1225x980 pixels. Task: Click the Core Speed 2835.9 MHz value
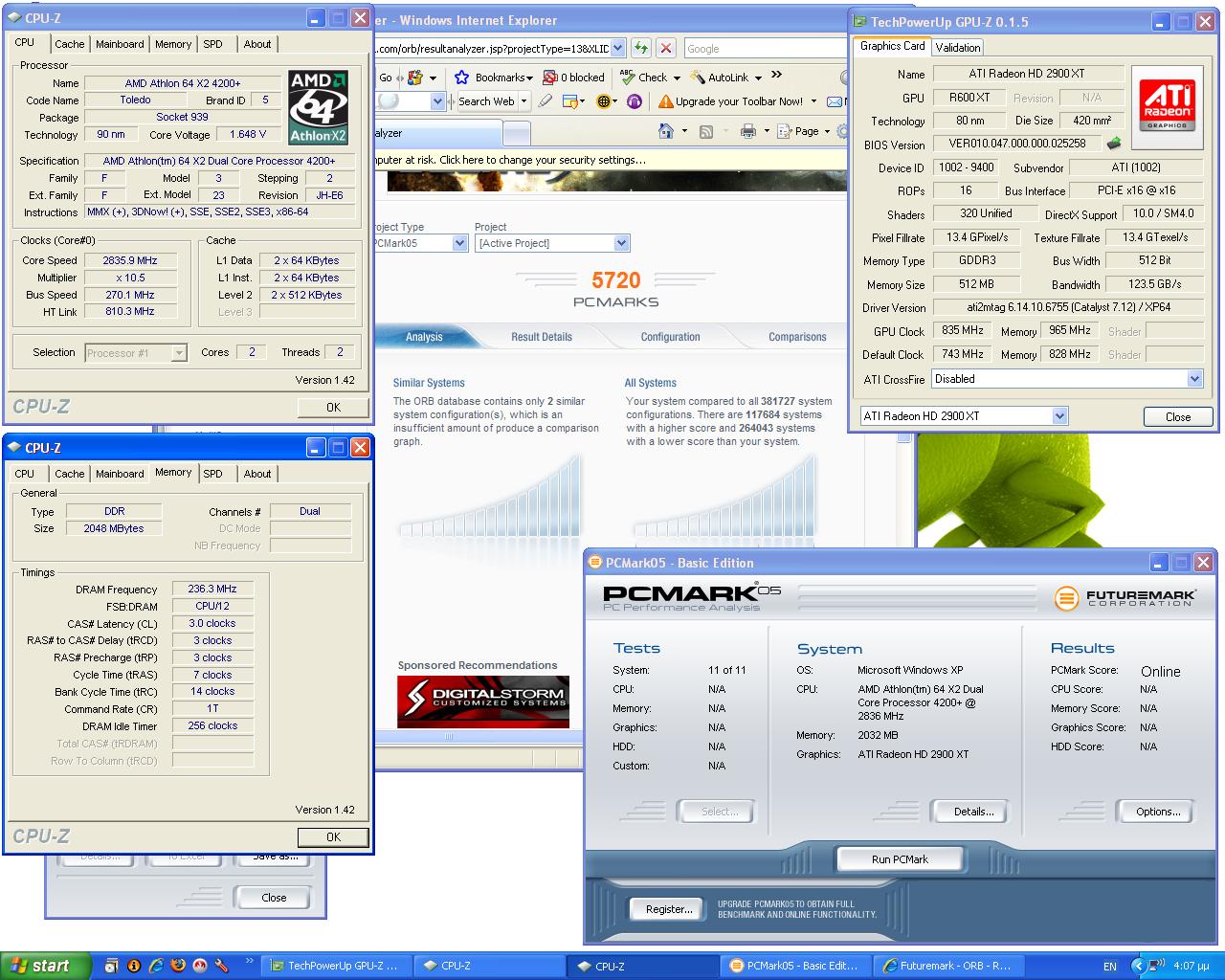pos(130,260)
